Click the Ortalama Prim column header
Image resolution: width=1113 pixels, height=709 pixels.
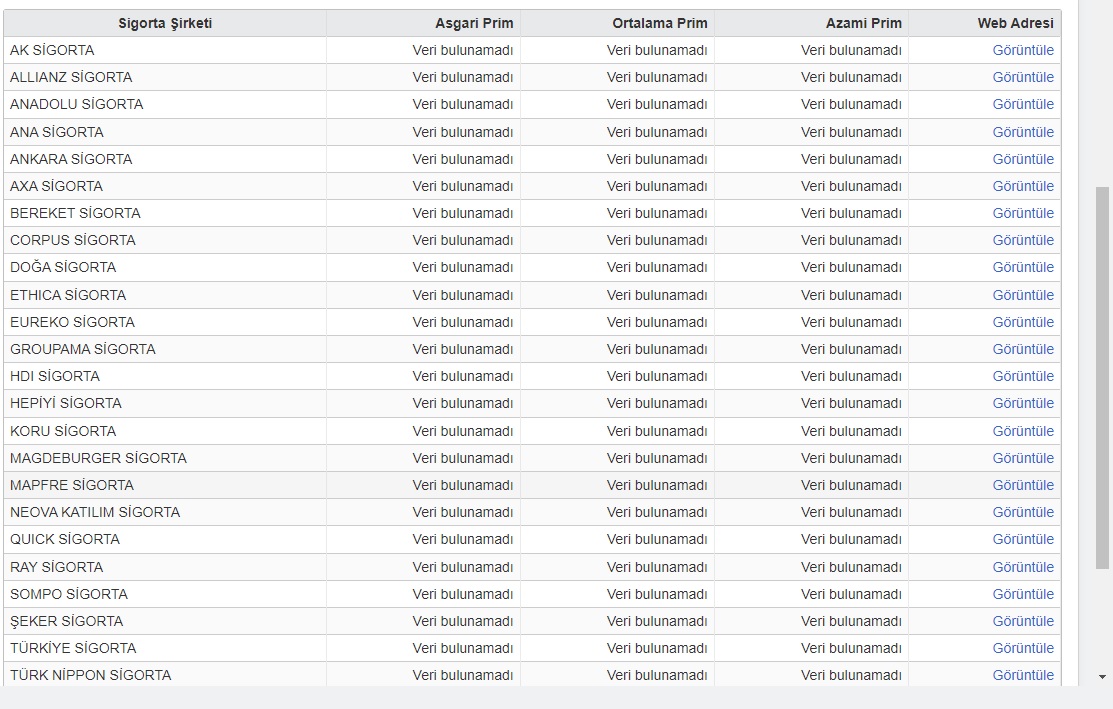click(x=618, y=23)
